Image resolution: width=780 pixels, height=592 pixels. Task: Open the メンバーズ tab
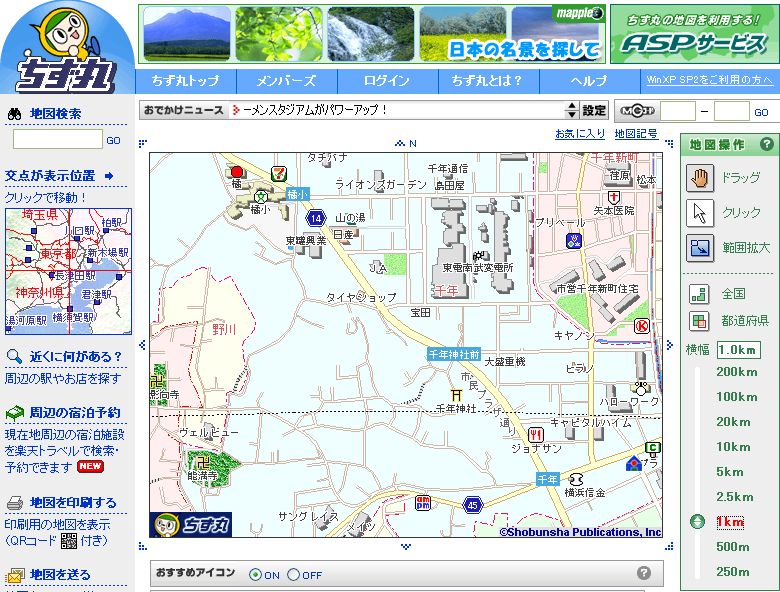[286, 81]
